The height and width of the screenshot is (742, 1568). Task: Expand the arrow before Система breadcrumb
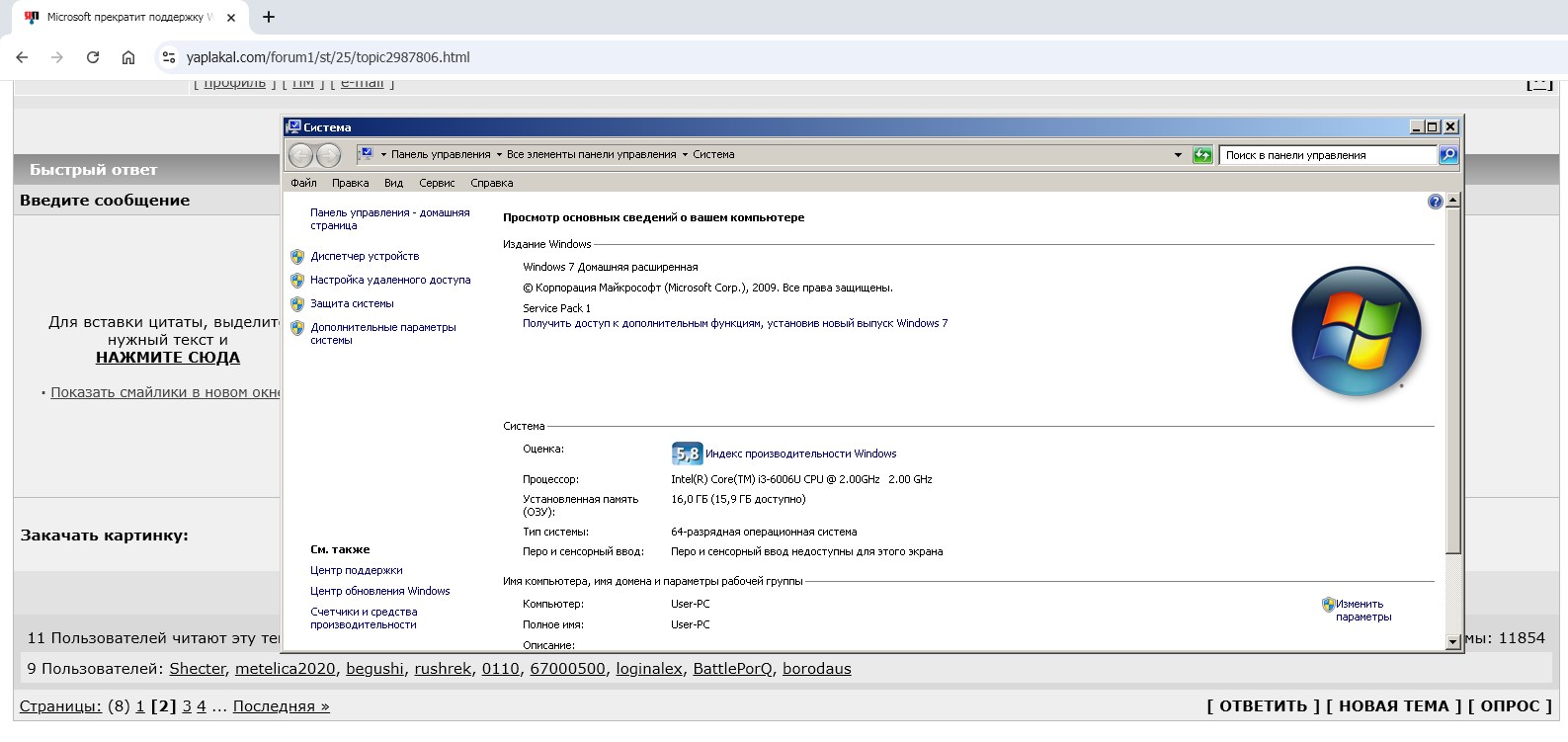(x=685, y=154)
